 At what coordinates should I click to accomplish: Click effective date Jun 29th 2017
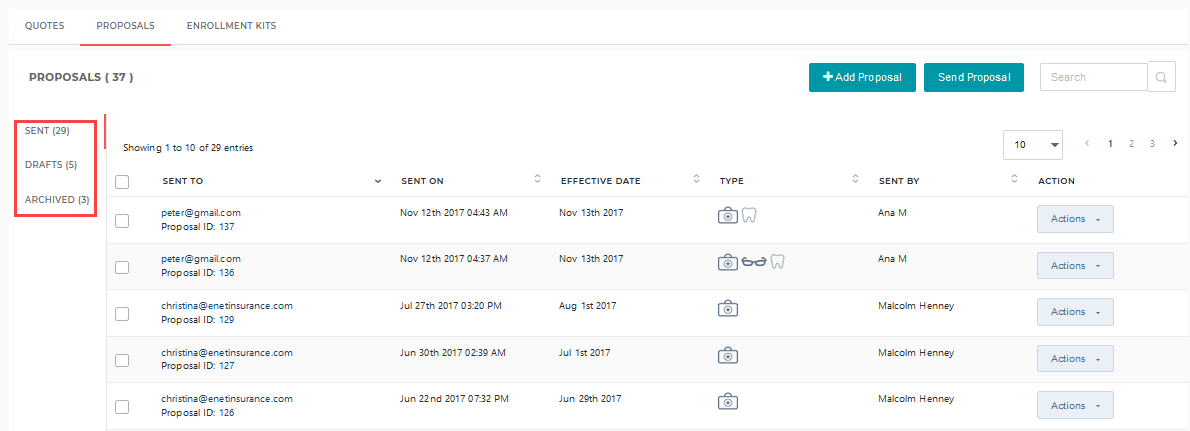tap(590, 398)
